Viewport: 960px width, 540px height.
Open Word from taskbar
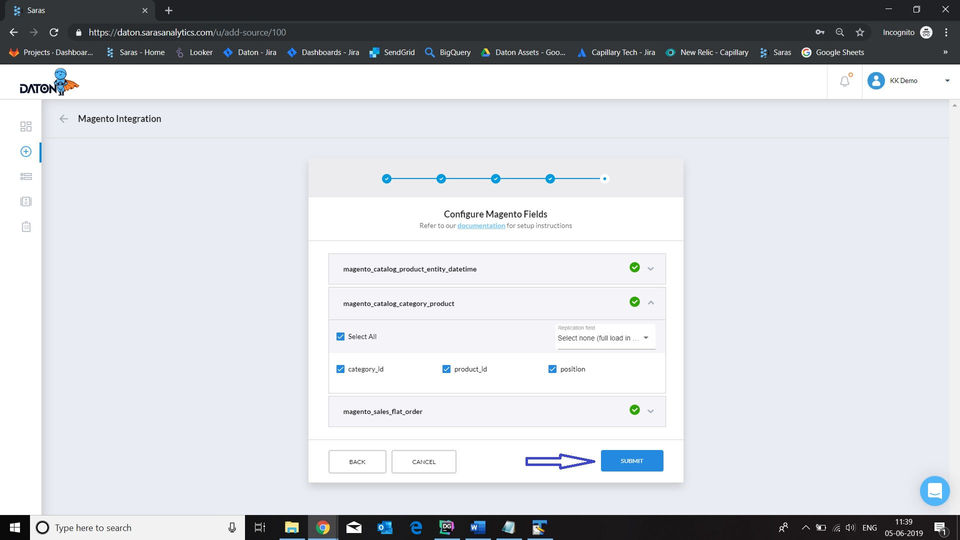click(478, 528)
